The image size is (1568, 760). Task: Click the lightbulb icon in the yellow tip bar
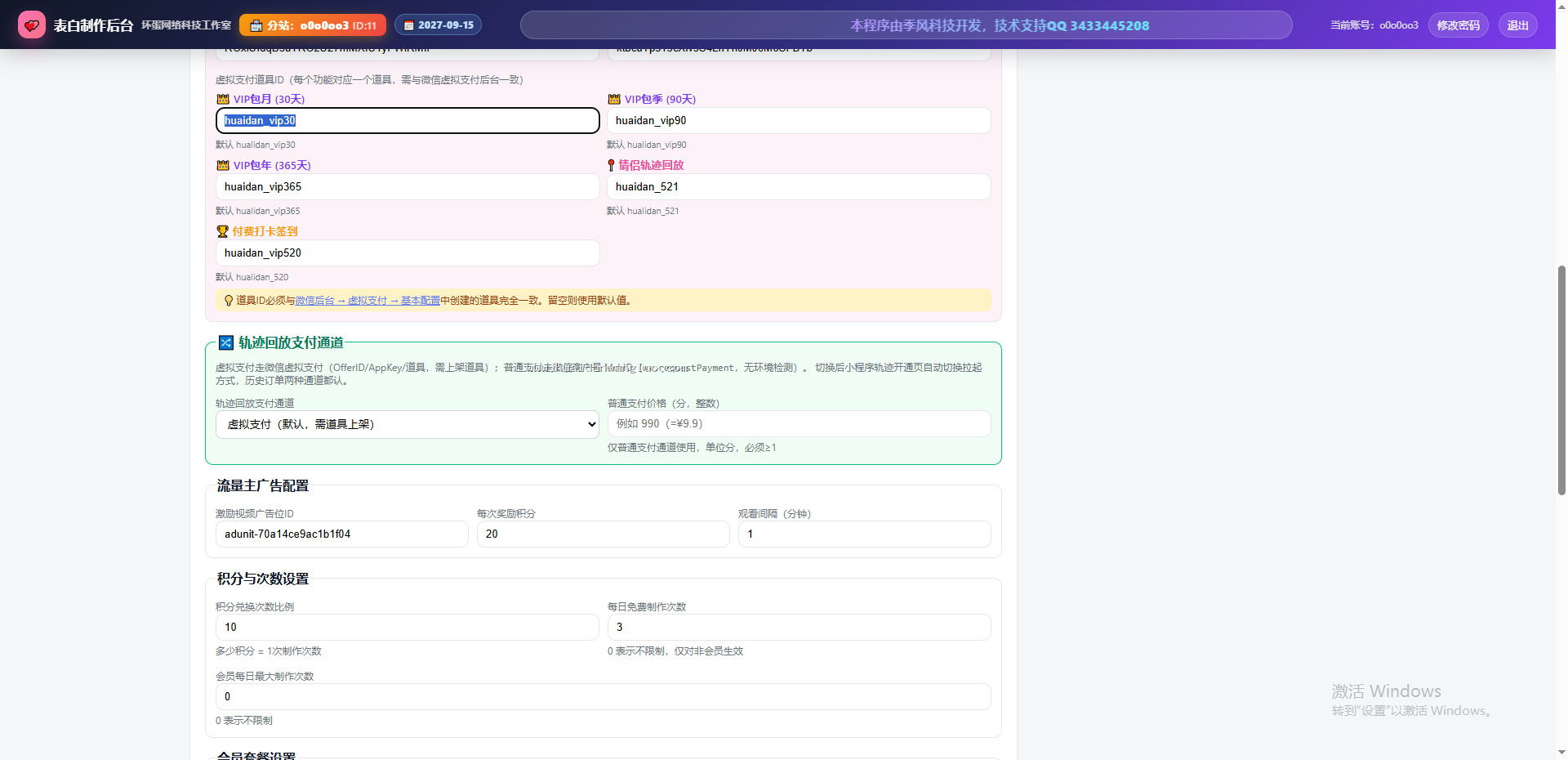[229, 301]
